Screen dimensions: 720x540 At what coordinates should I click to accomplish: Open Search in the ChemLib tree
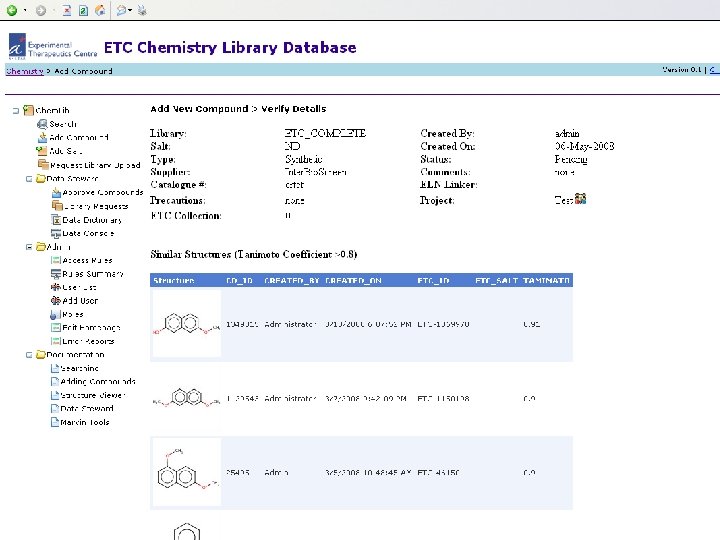(63, 124)
